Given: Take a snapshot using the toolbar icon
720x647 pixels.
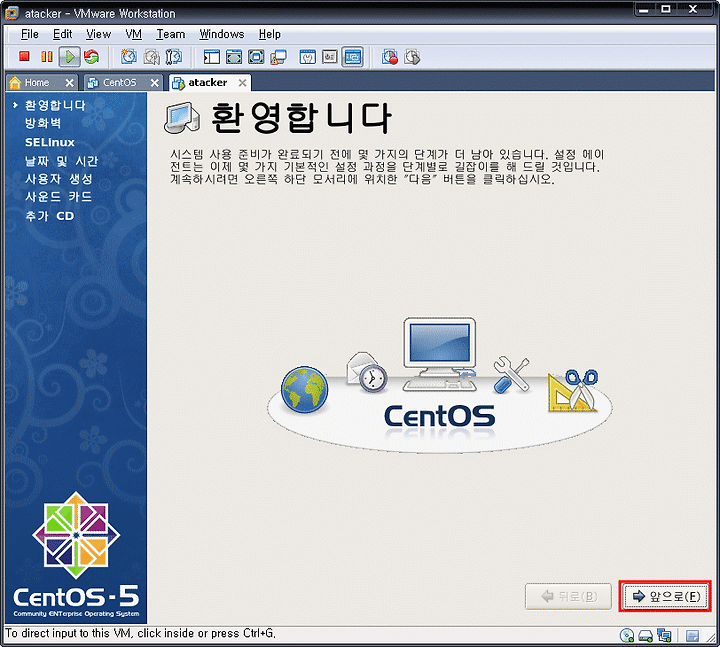Looking at the screenshot, I should 129,57.
